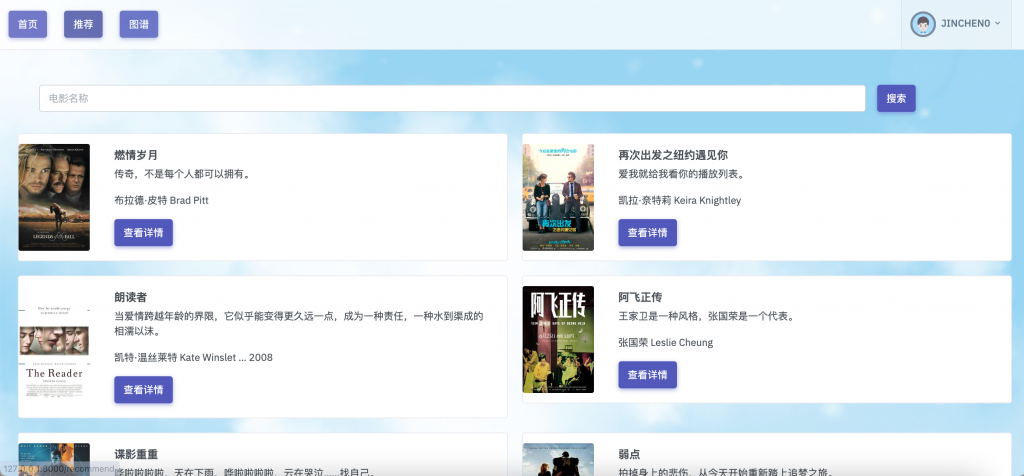Viewport: 1024px width, 476px height.
Task: Click the 阿飞正传 movie title
Action: click(x=640, y=298)
